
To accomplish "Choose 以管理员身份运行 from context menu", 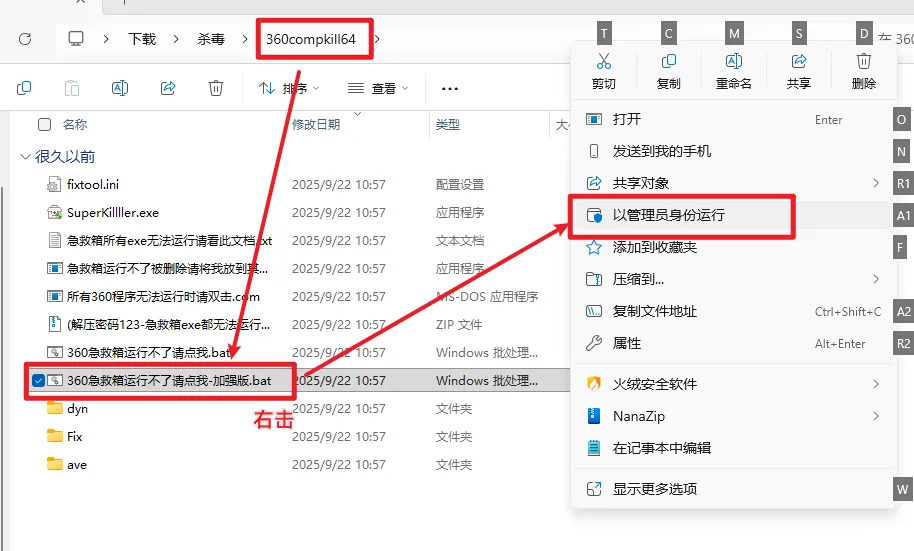I will coord(733,215).
